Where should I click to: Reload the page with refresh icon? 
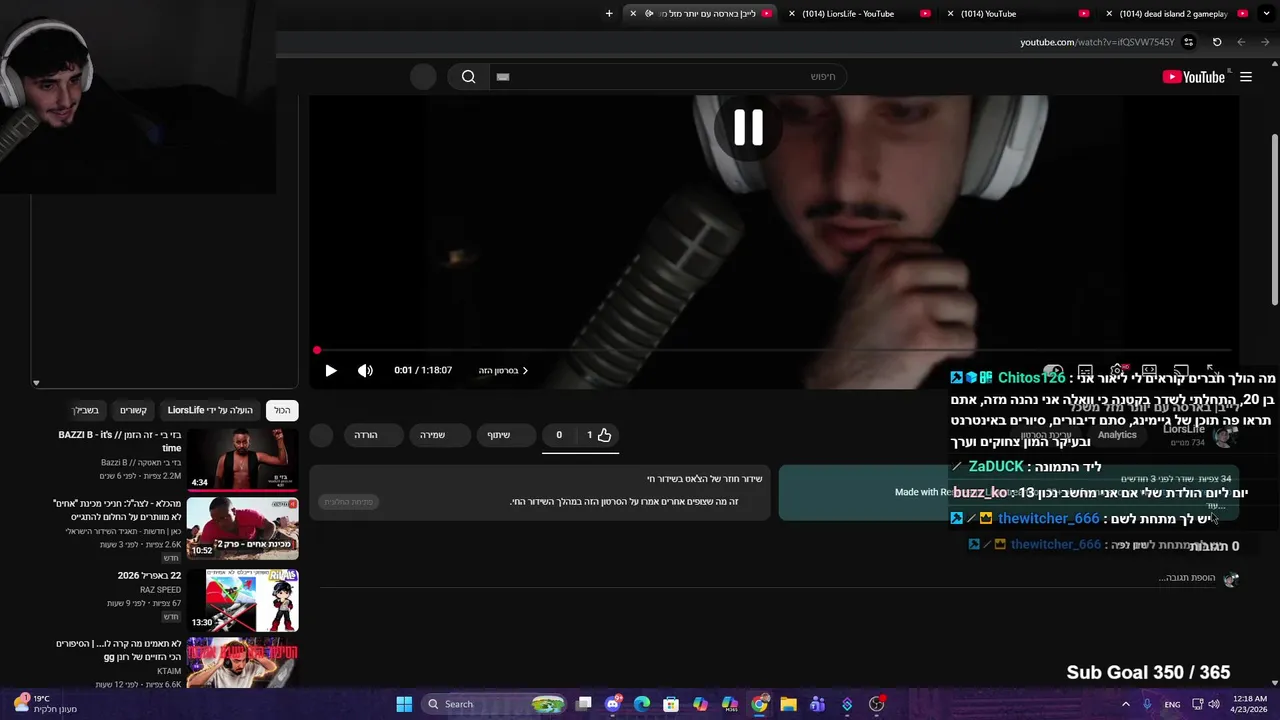(x=1217, y=42)
